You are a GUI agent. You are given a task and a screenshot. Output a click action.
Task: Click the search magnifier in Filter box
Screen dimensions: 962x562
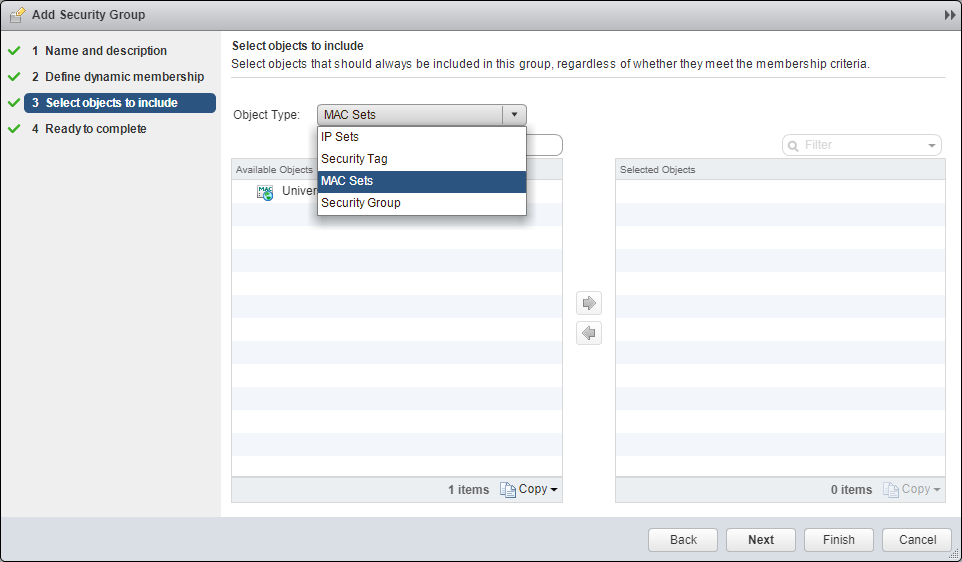[793, 146]
